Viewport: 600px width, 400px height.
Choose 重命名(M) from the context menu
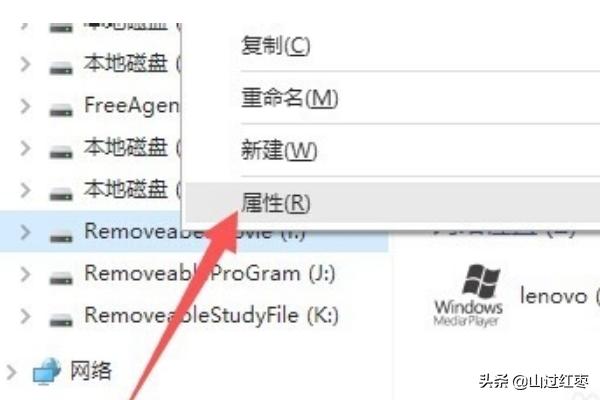[x=289, y=98]
